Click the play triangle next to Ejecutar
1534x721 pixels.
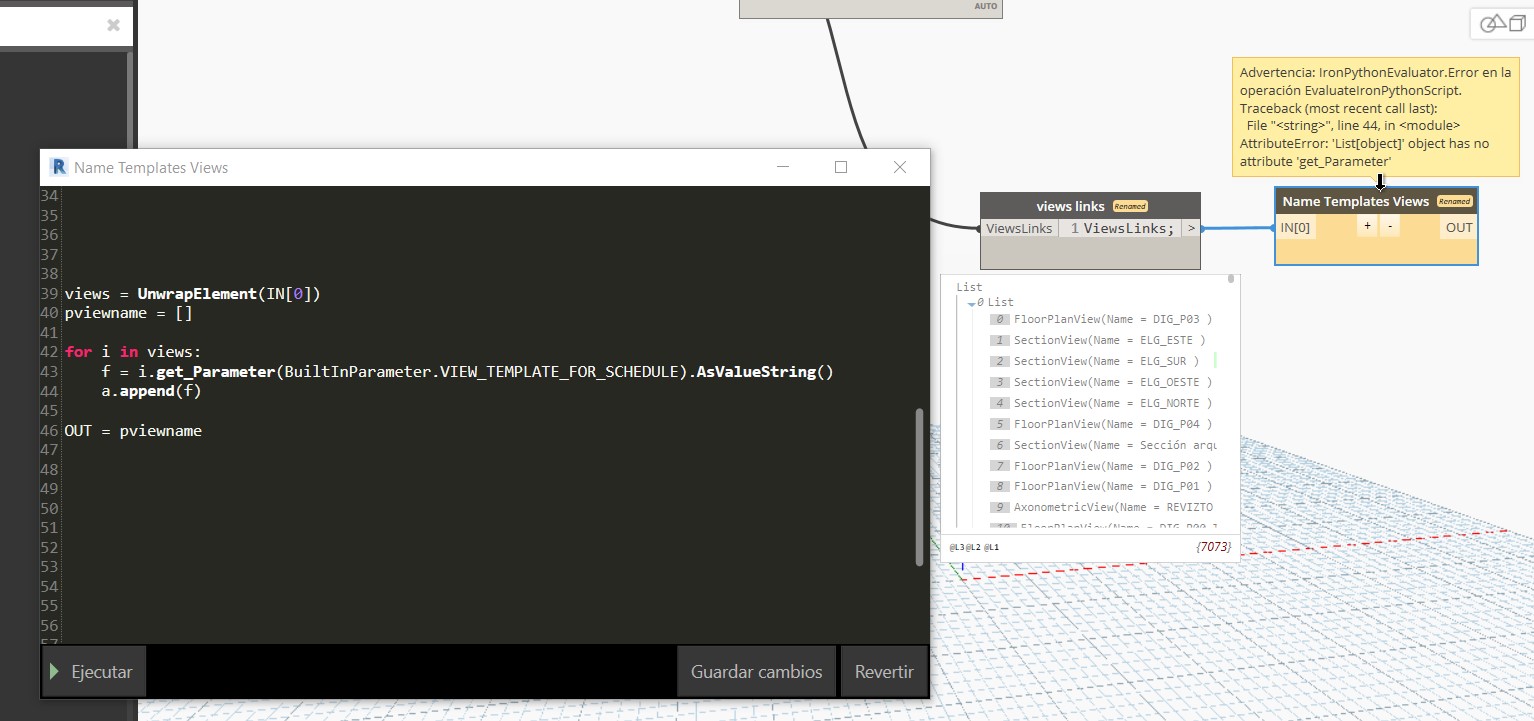point(55,671)
